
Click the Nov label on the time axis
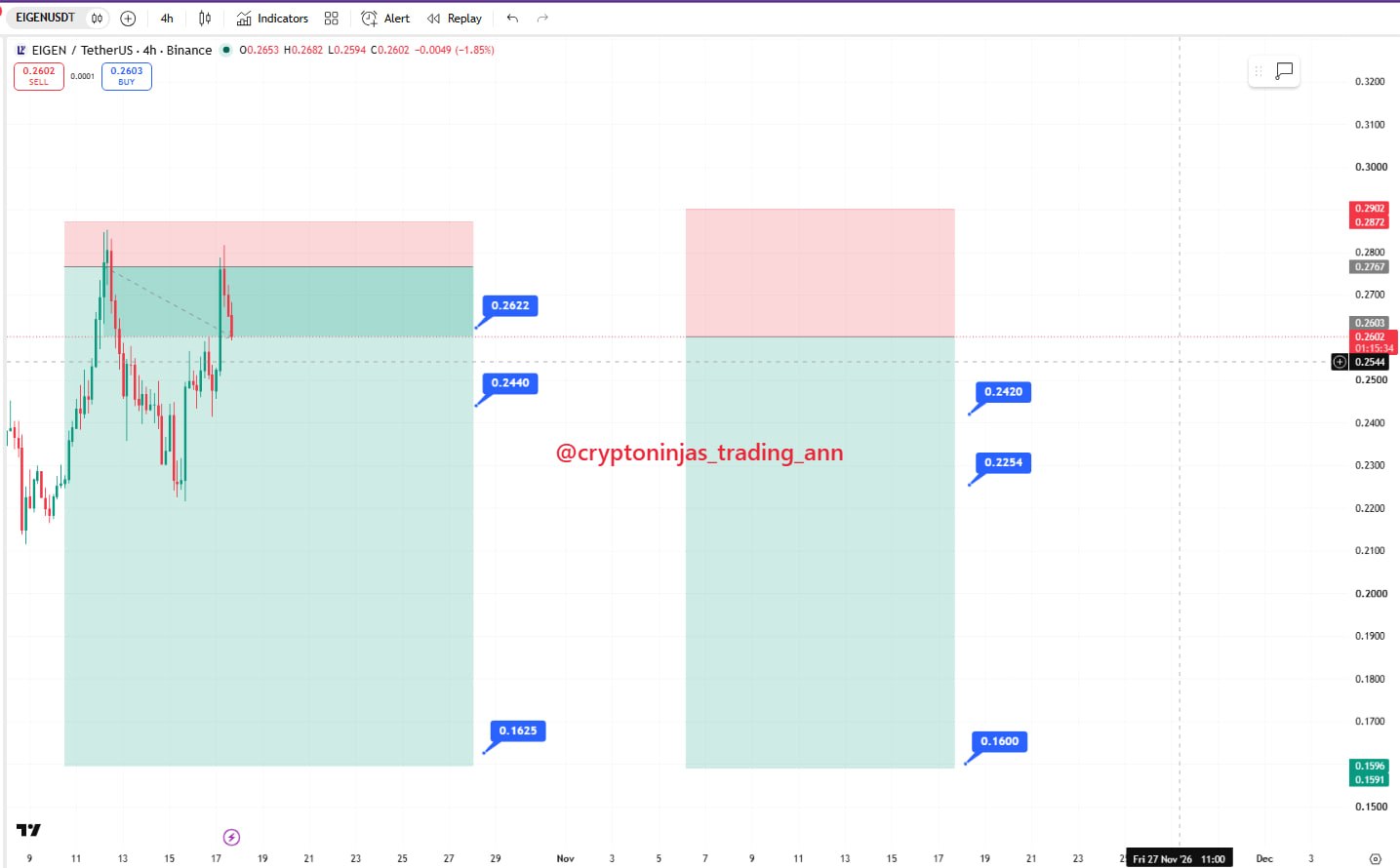point(566,858)
